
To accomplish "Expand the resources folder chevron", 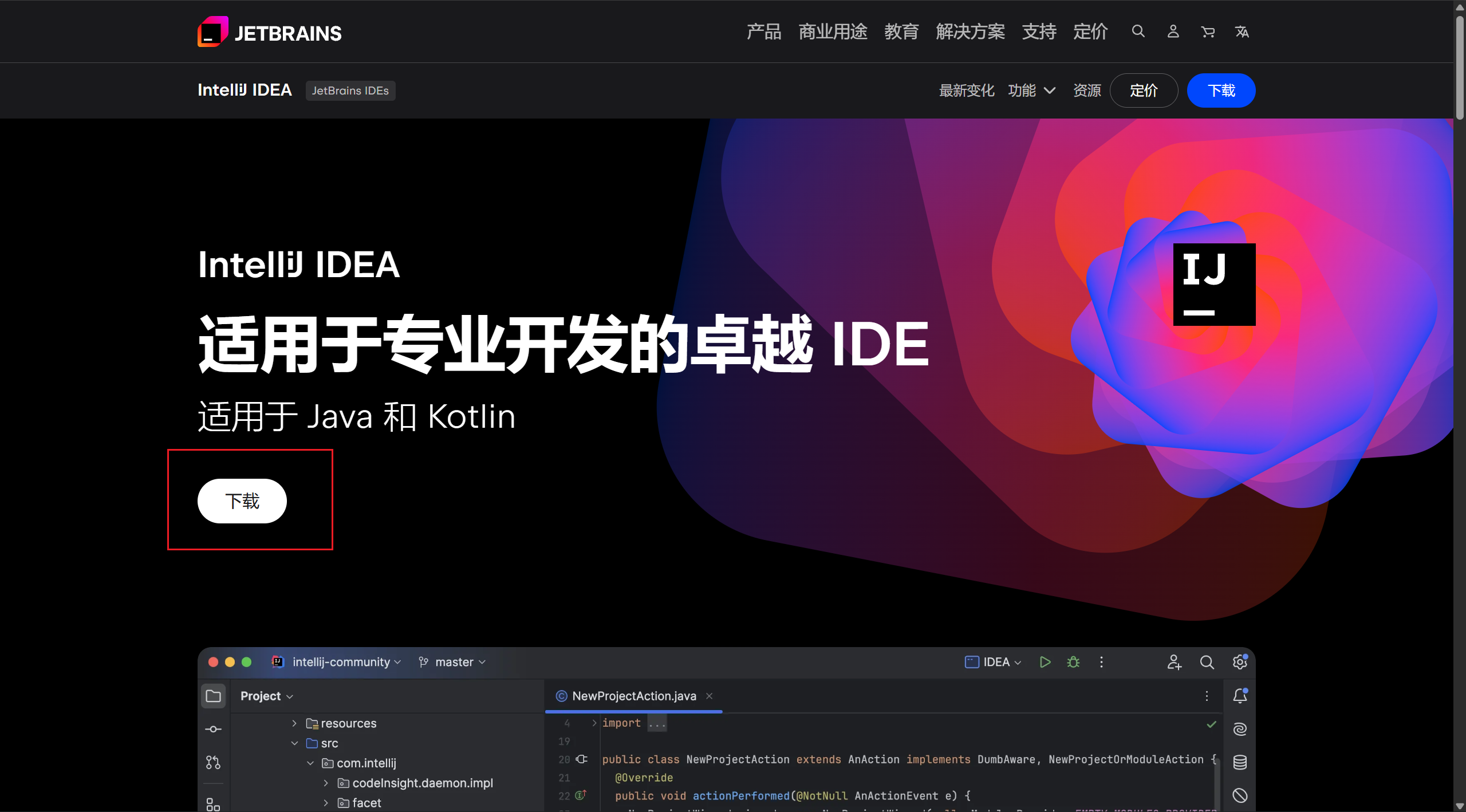I will coord(294,723).
